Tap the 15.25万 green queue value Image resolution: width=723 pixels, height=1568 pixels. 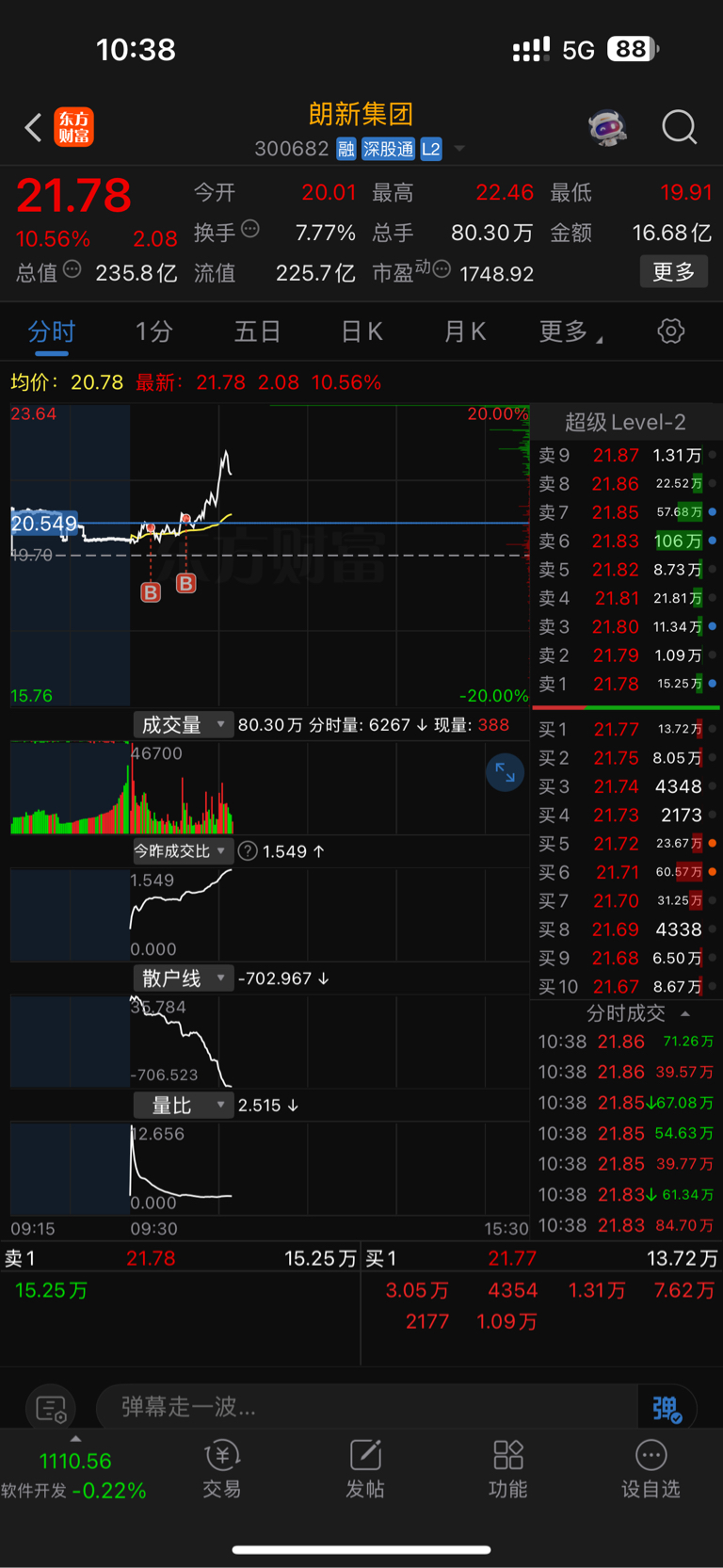[51, 1290]
